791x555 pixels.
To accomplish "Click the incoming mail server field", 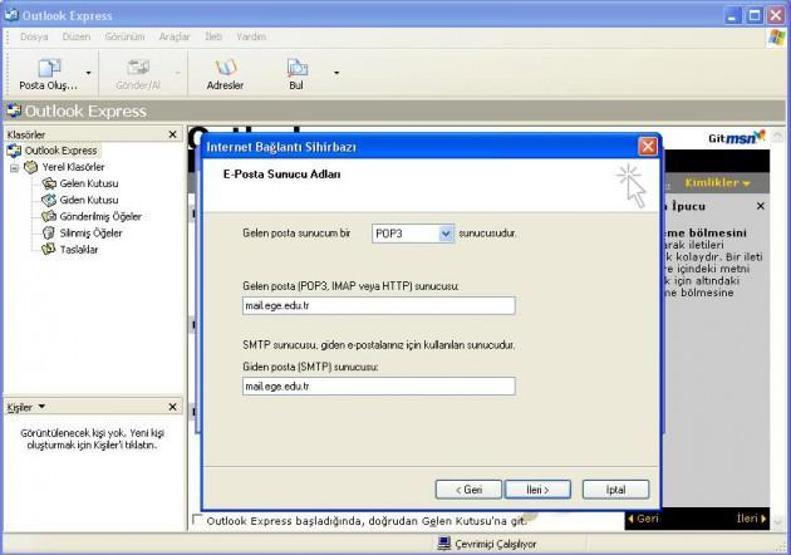I will coord(379,306).
